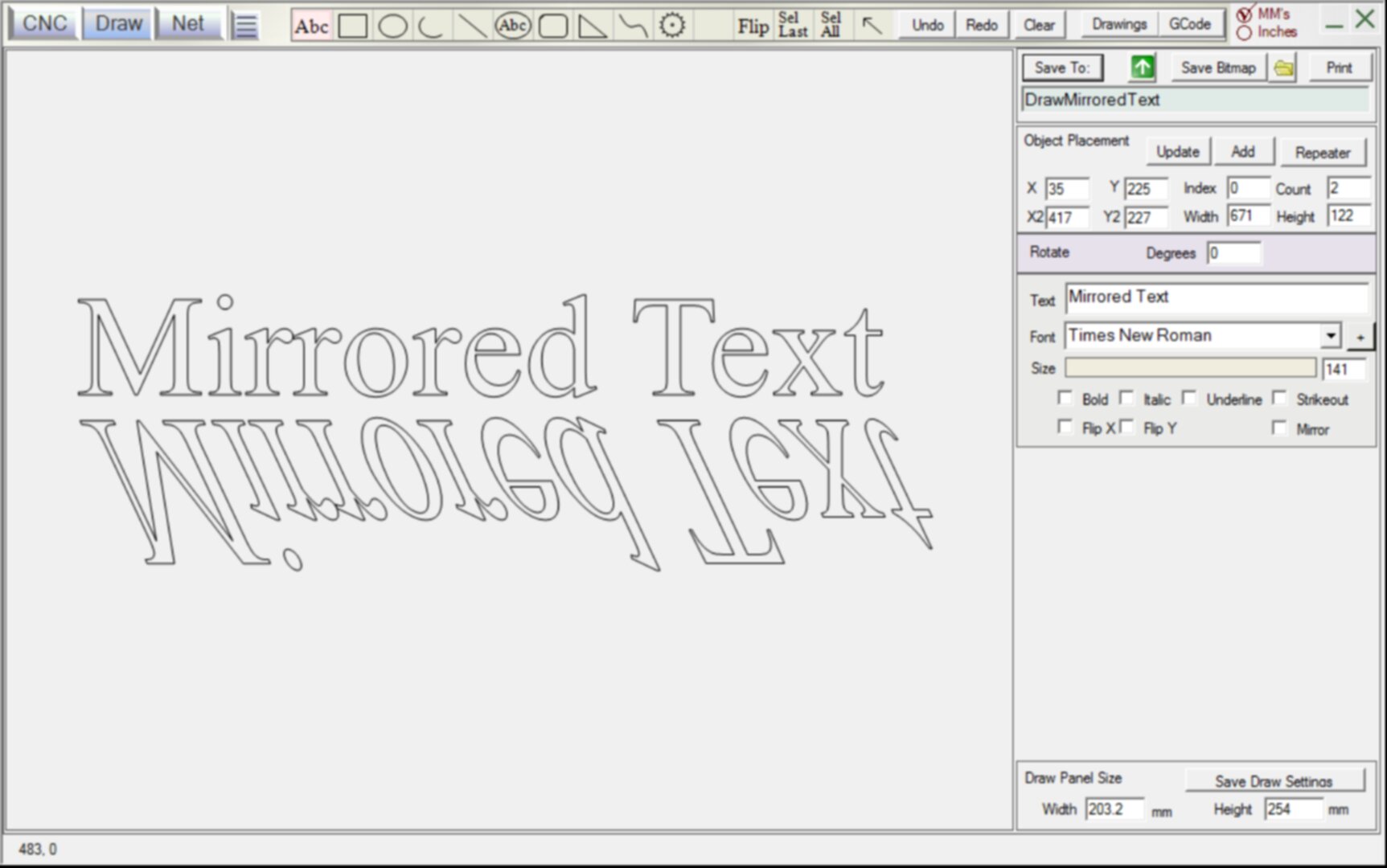Choose the arrow pointer tool
This screenshot has height=868, width=1387.
(x=872, y=26)
